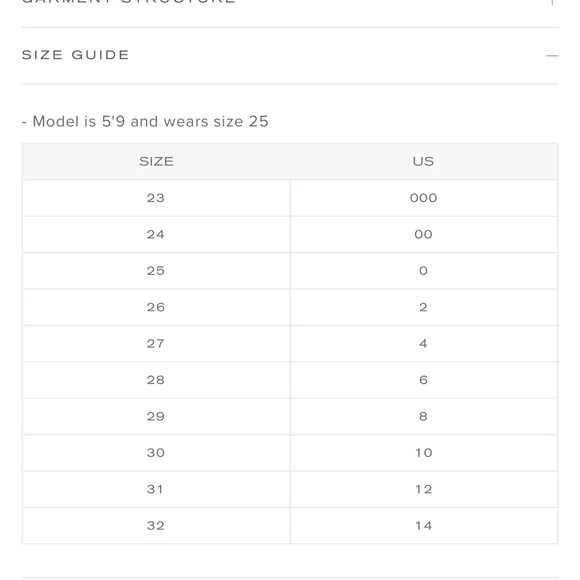Select US size 8 cell
This screenshot has height=580, width=580.
(x=424, y=417)
